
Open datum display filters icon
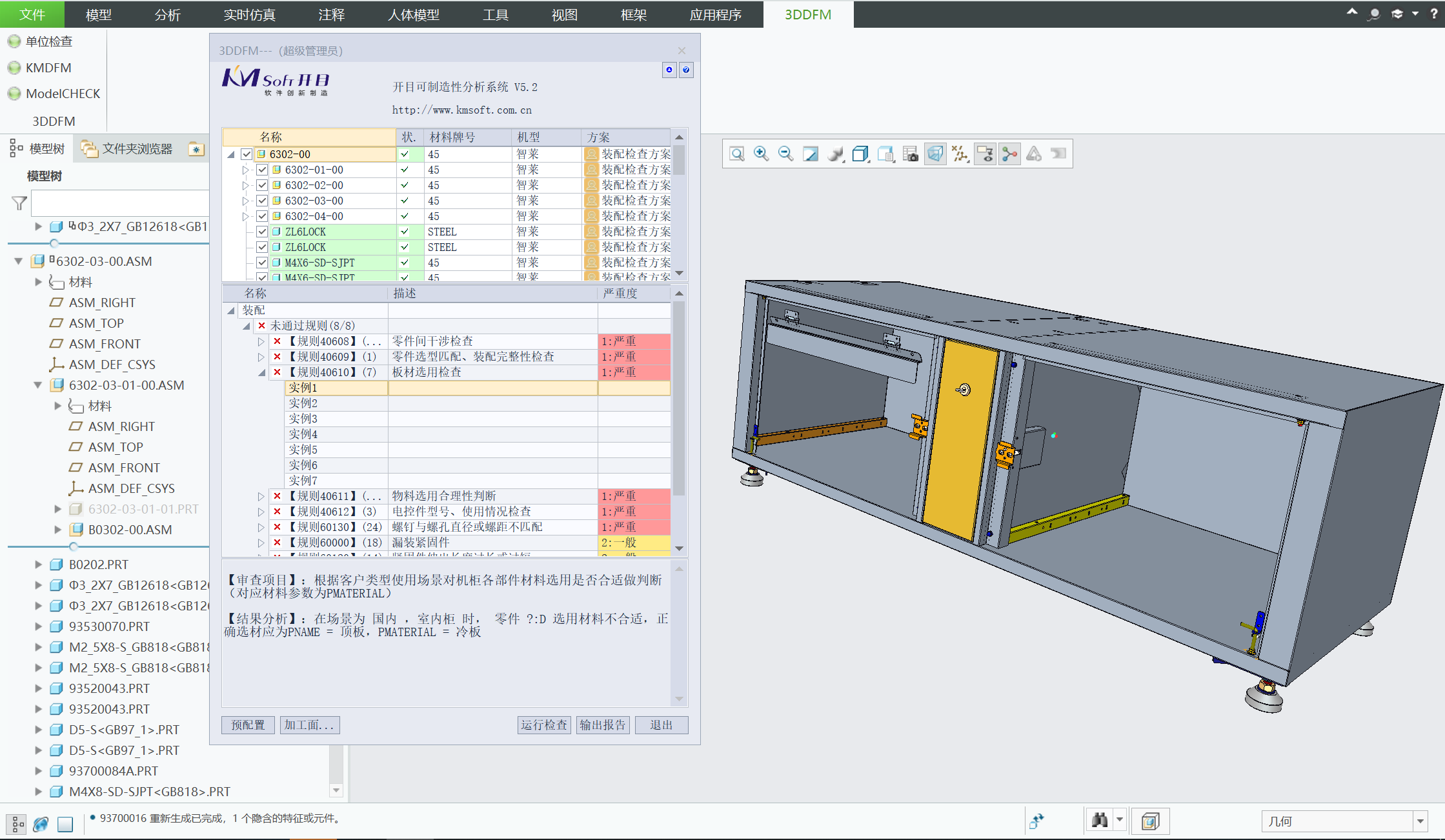click(960, 154)
